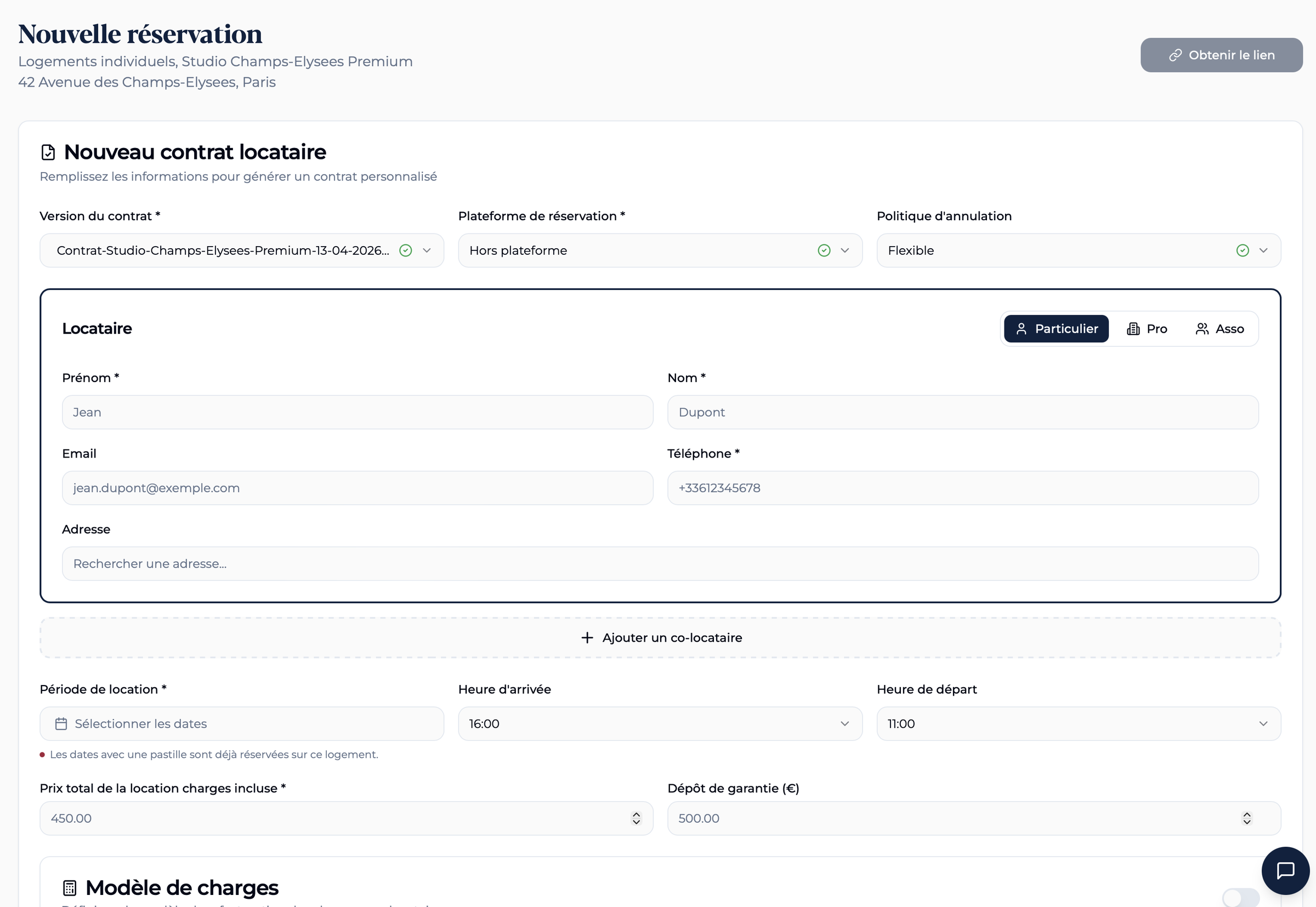Click the Téléphone input field

click(x=962, y=488)
